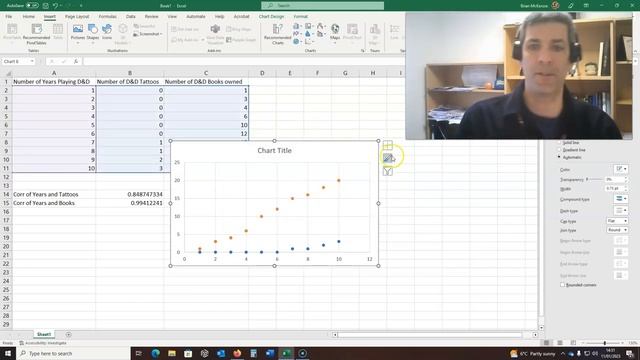Click Recommended PivotTables in ribbon
This screenshot has height=360, width=640.
36,34
